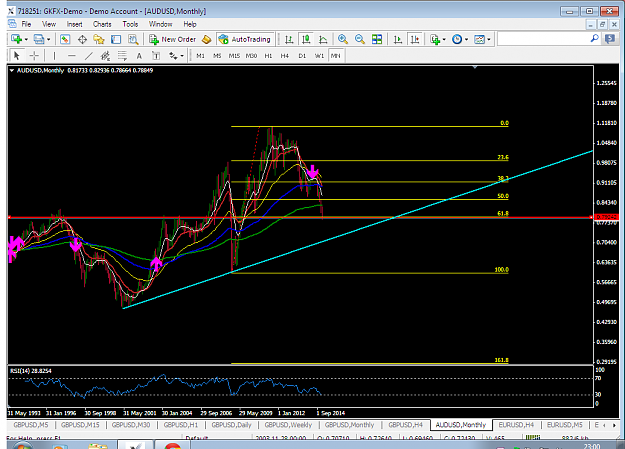The width and height of the screenshot is (625, 449).
Task: Open the New Chart icon
Action: click(16, 39)
